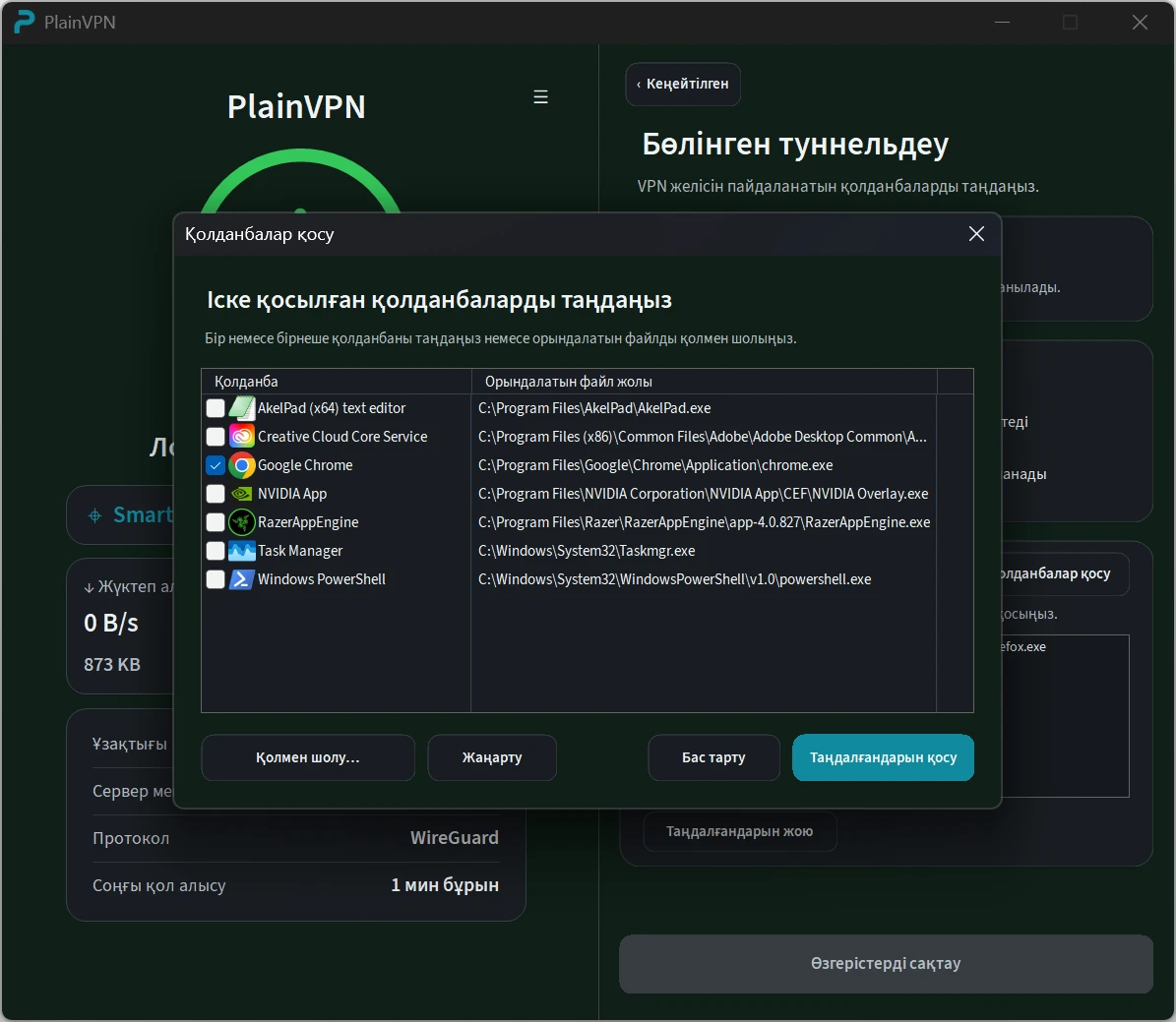Select the Adobe Desktop Common path cell
The height and width of the screenshot is (1022, 1176).
[703, 437]
